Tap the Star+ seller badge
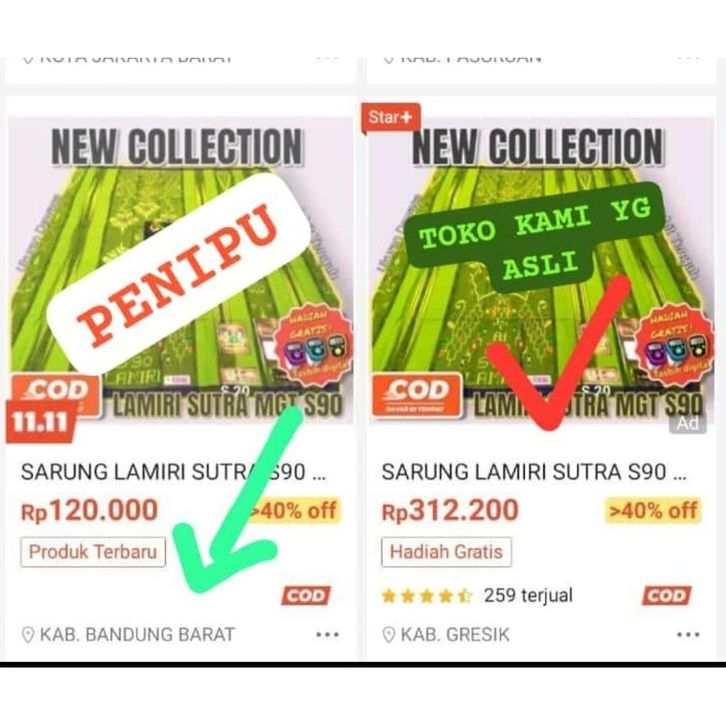The width and height of the screenshot is (726, 726). pyautogui.click(x=390, y=118)
